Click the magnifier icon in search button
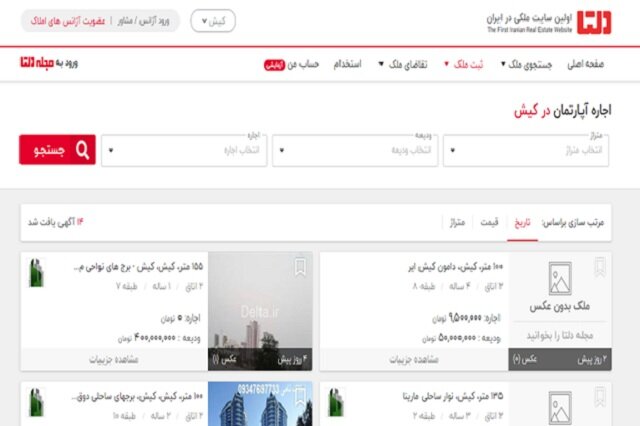The image size is (640, 426). 82,150
